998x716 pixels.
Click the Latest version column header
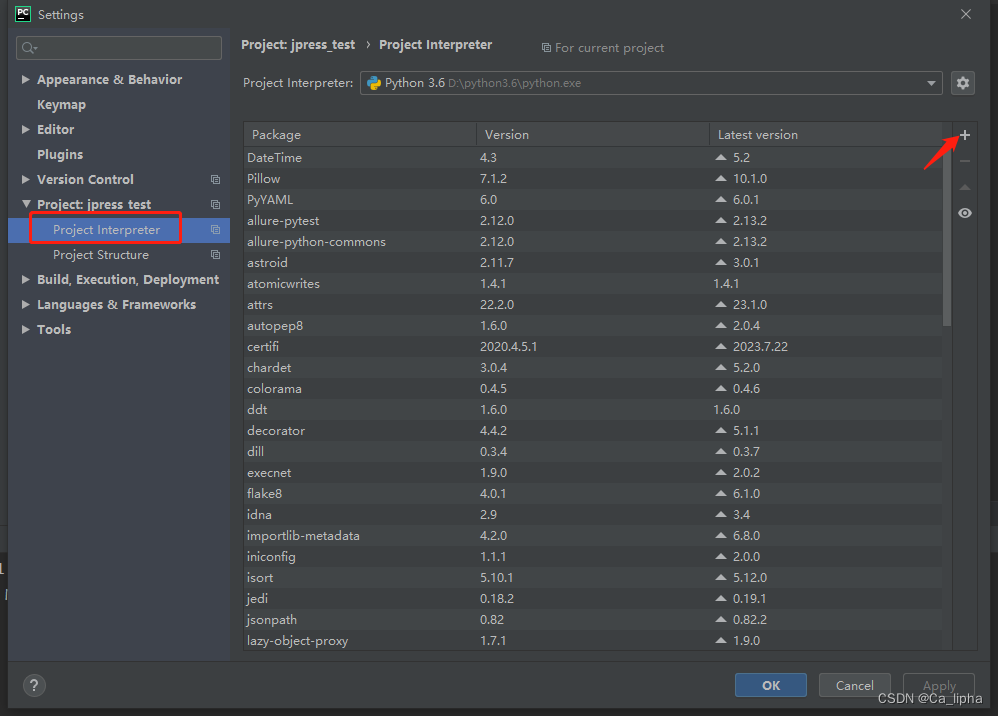[826, 135]
